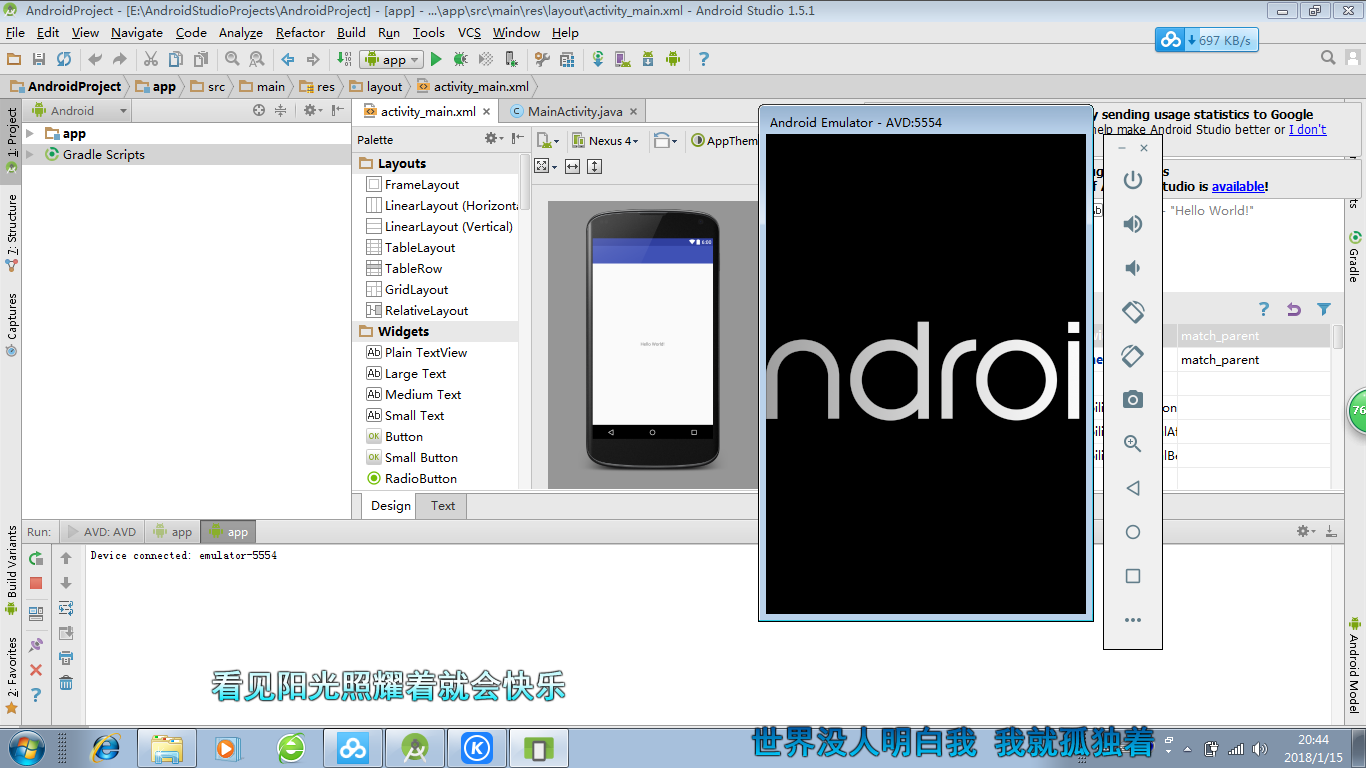
Task: Take an emulator screenshot with camera icon
Action: point(1133,400)
